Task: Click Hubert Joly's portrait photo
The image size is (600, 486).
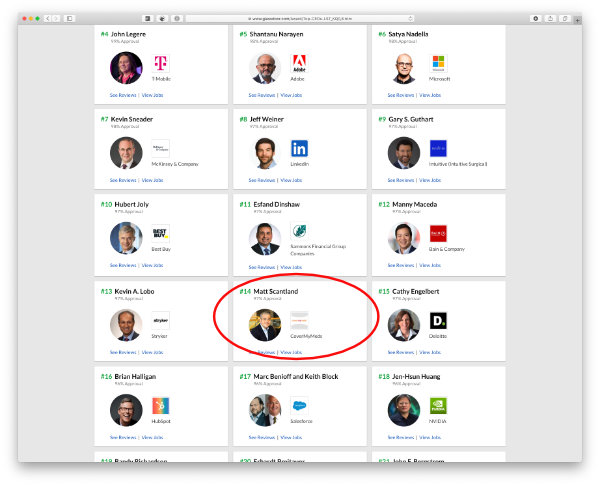Action: [x=126, y=238]
